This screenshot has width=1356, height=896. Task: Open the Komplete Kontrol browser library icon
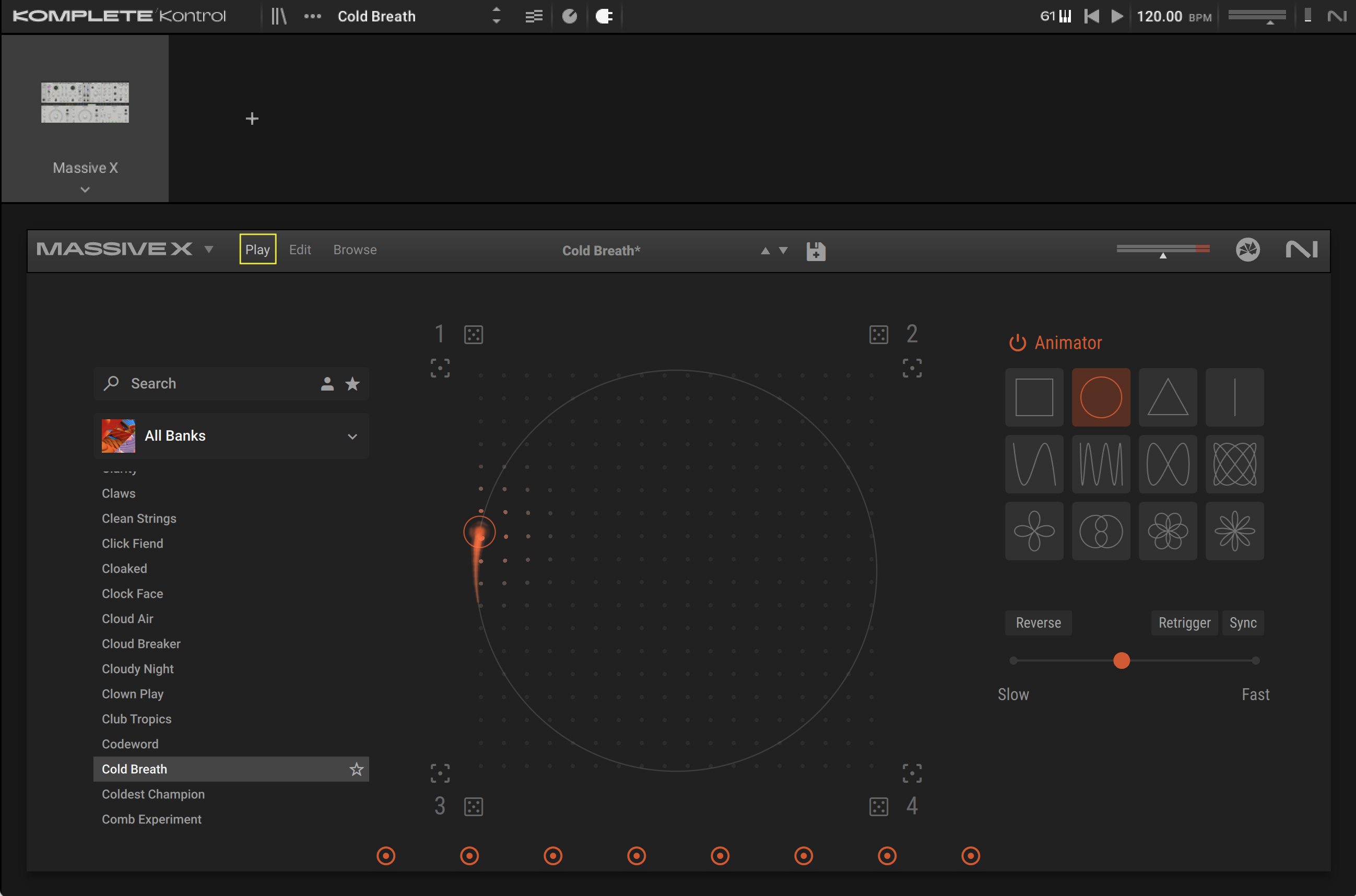coord(278,16)
